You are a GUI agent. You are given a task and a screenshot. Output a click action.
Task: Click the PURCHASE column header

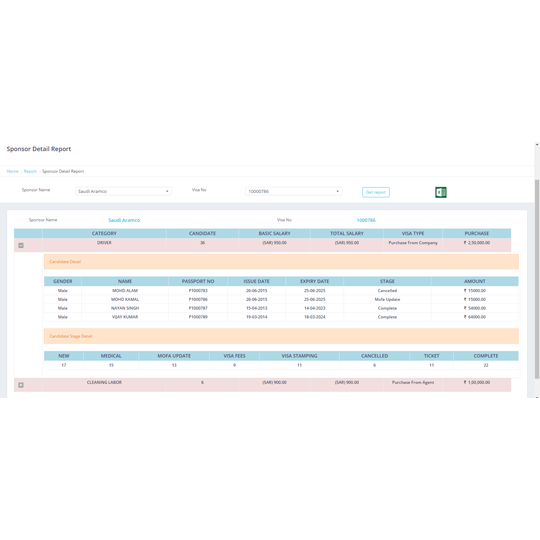(477, 233)
